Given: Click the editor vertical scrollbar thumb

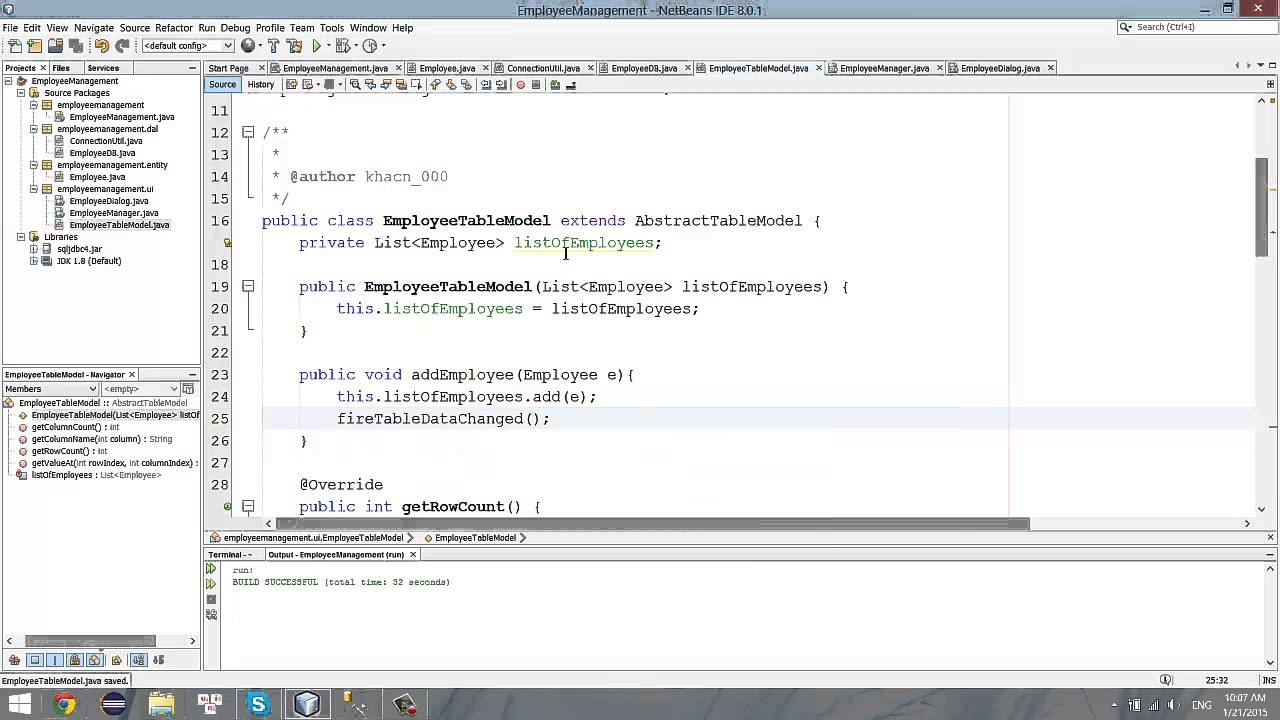Looking at the screenshot, I should tap(1264, 208).
